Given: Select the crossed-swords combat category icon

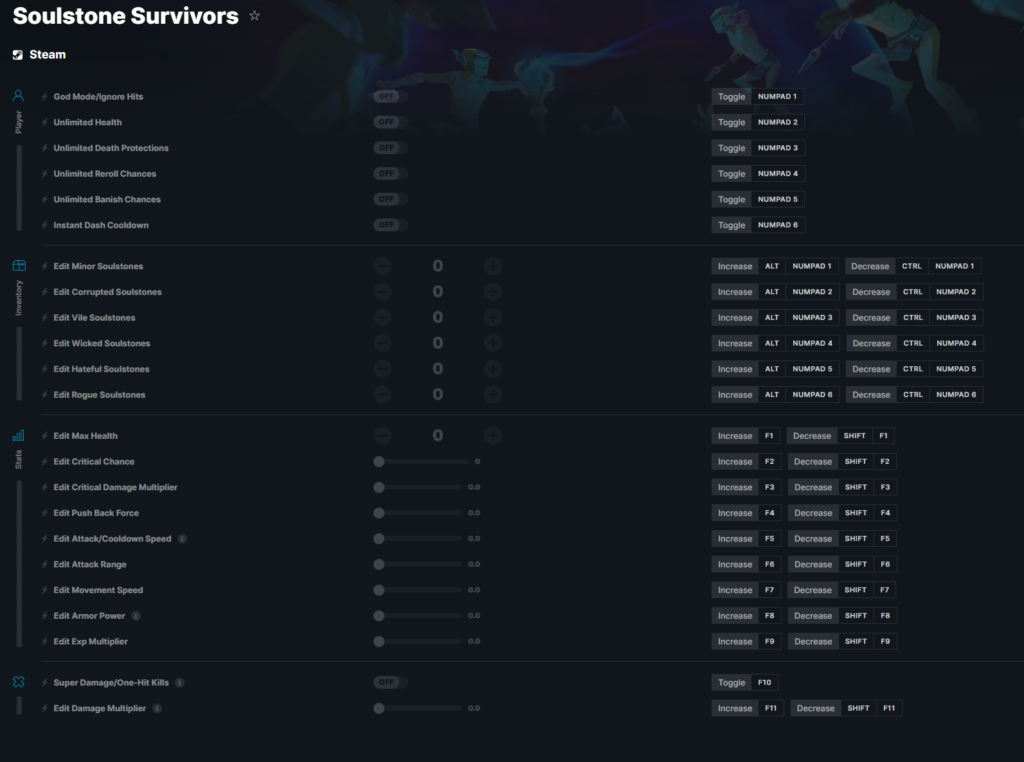Looking at the screenshot, I should pos(18,682).
